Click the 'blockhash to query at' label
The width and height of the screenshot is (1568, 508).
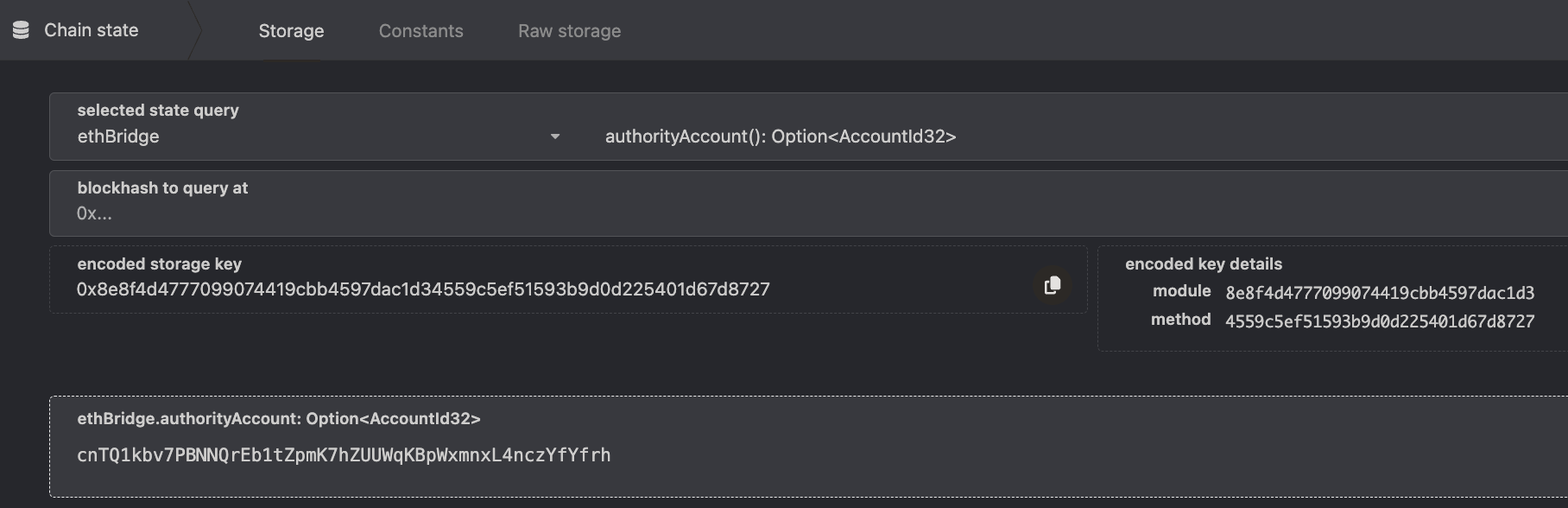[x=162, y=188]
